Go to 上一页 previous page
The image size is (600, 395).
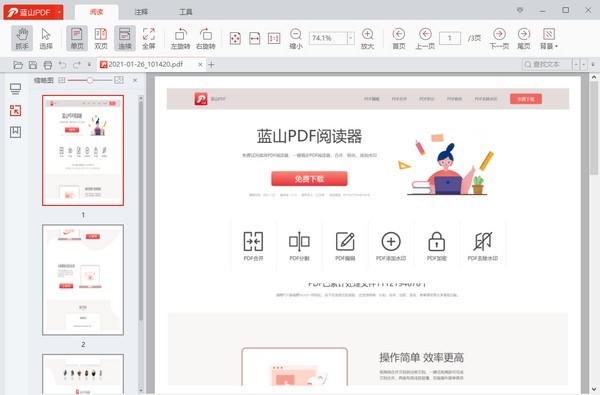coord(425,38)
